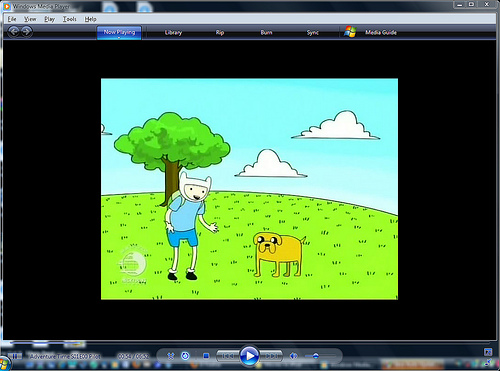Switch to the Rip tab
Image resolution: width=500 pixels, height=371 pixels.
tap(220, 32)
